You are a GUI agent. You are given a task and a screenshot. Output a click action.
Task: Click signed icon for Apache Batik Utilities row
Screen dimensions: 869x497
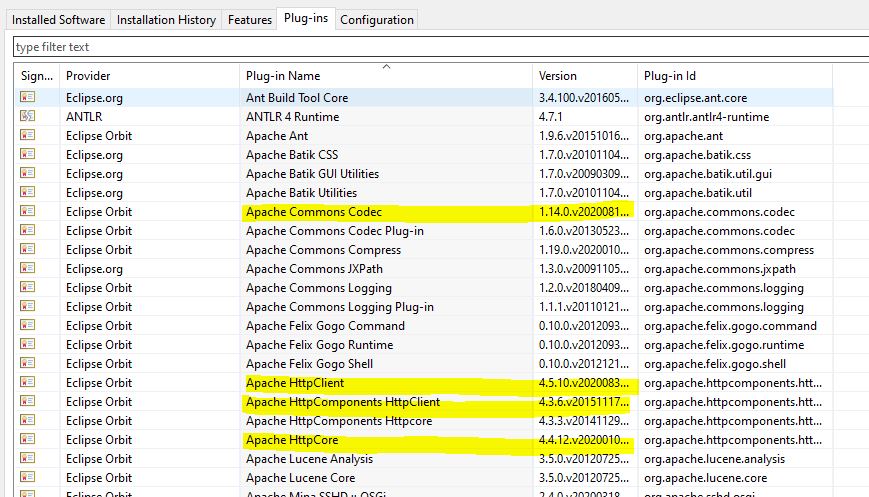[x=28, y=192]
